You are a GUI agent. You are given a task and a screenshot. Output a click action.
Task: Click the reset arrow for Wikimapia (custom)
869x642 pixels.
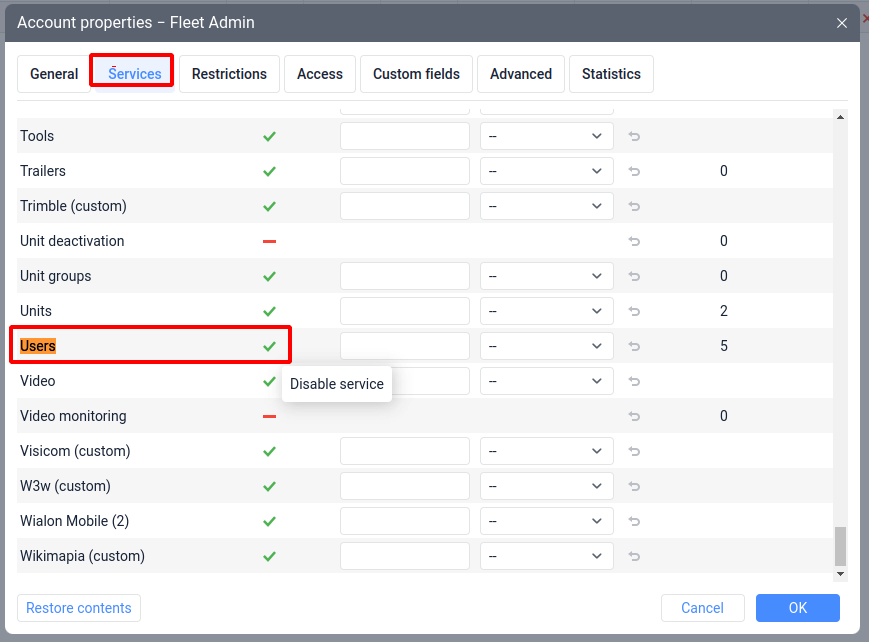click(x=634, y=556)
